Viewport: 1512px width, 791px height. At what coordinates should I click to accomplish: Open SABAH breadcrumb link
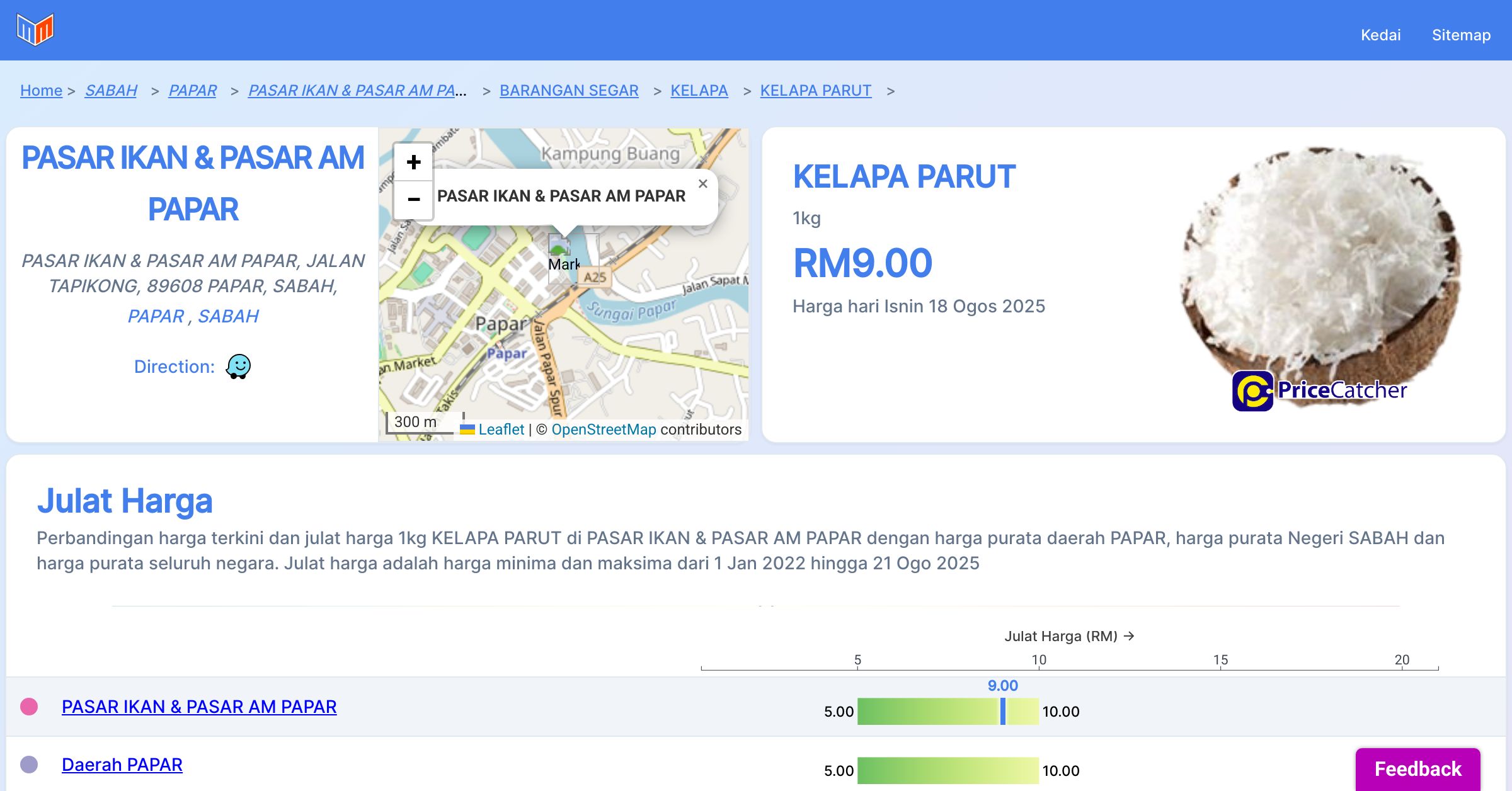111,91
